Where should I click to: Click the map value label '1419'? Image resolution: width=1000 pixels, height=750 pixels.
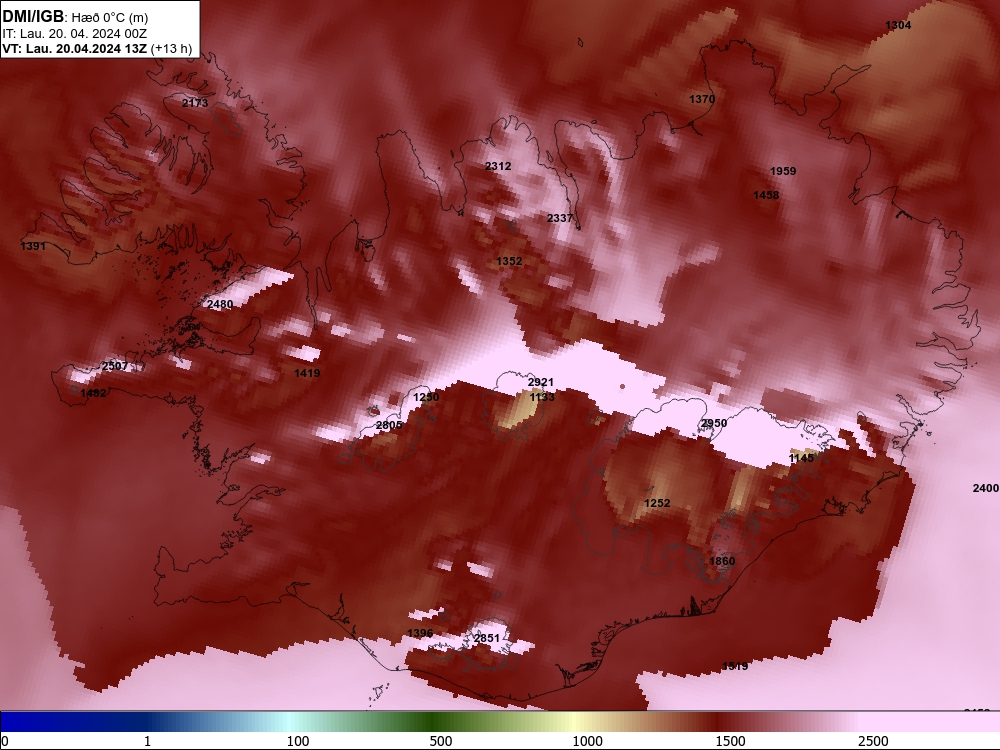pyautogui.click(x=307, y=373)
